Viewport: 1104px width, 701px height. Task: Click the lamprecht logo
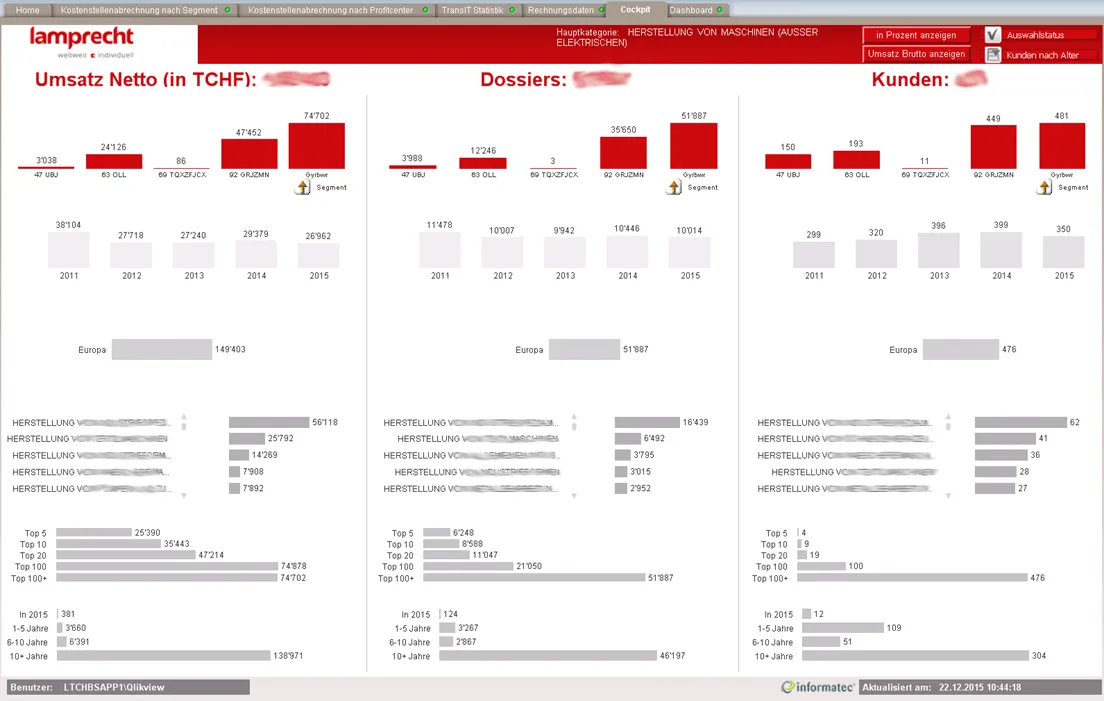[x=82, y=42]
